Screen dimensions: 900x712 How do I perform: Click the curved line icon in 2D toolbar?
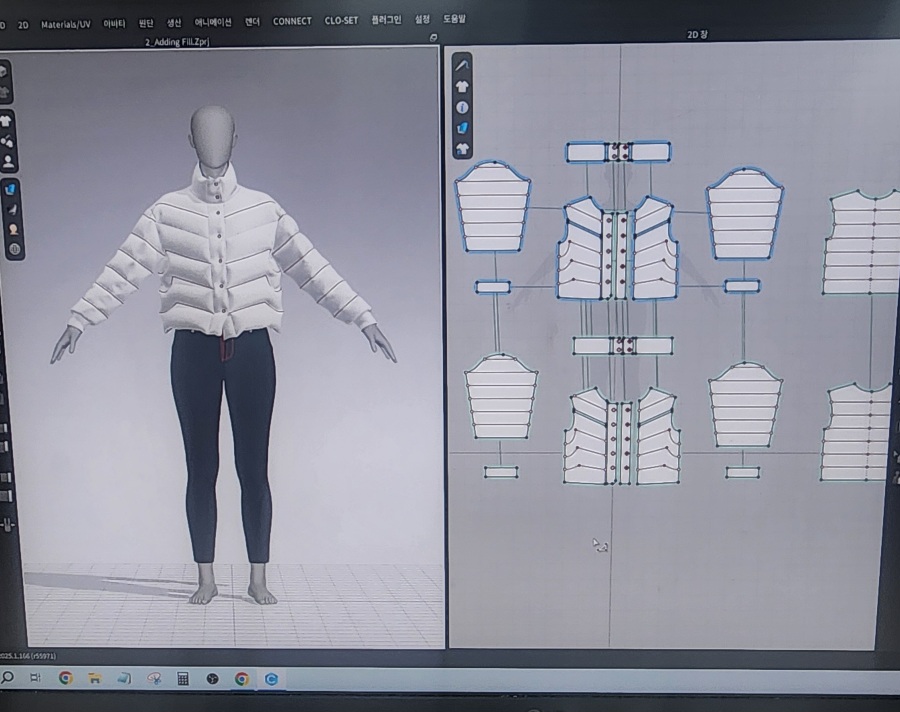[462, 65]
